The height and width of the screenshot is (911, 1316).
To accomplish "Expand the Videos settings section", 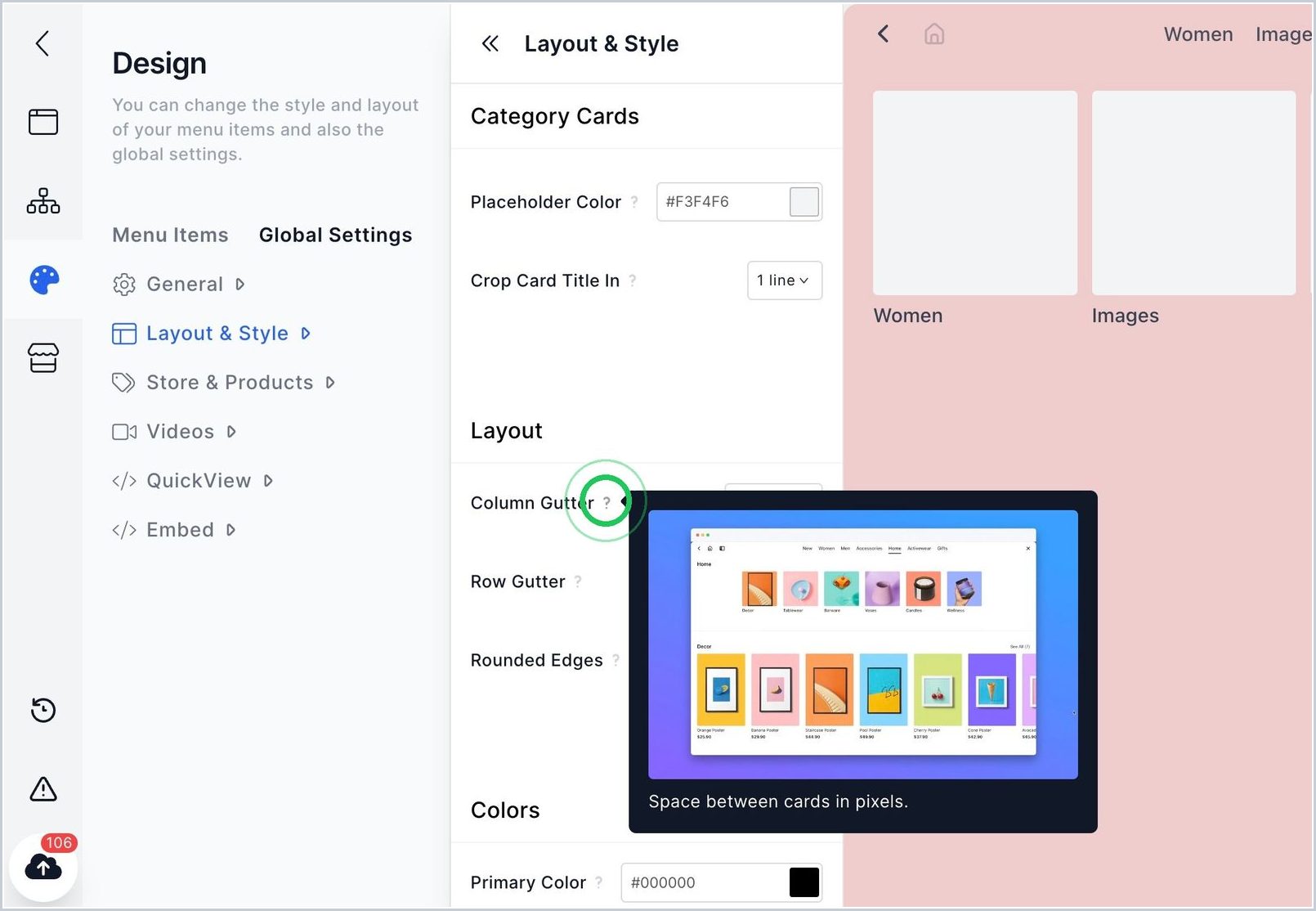I will [174, 431].
